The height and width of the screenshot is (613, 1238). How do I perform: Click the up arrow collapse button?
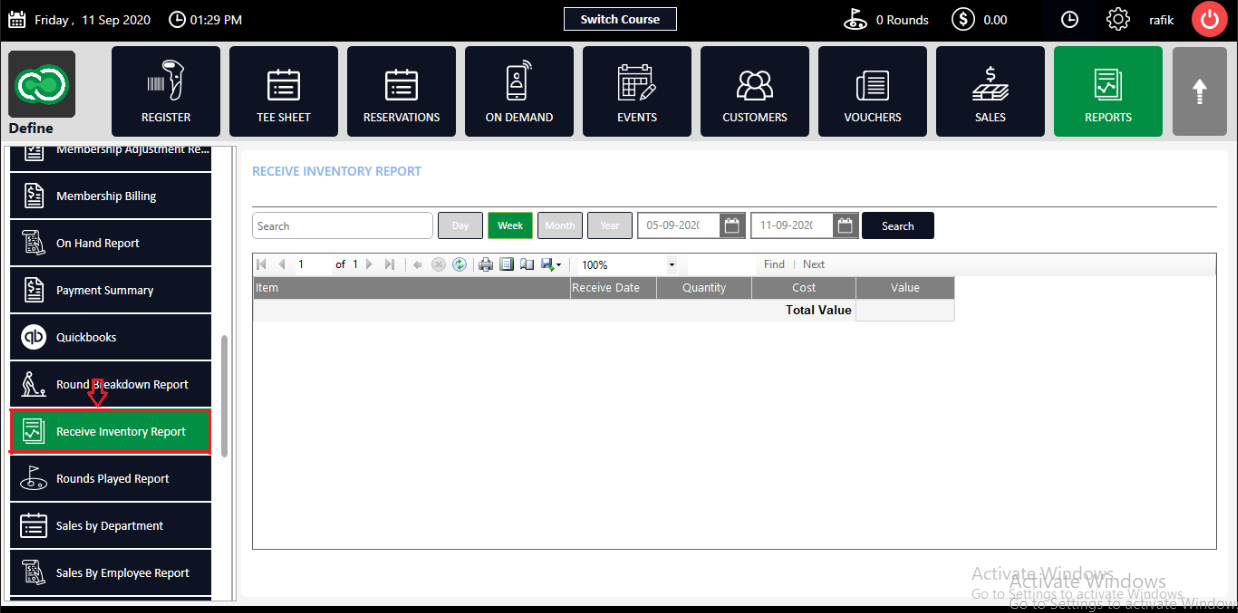(1199, 91)
